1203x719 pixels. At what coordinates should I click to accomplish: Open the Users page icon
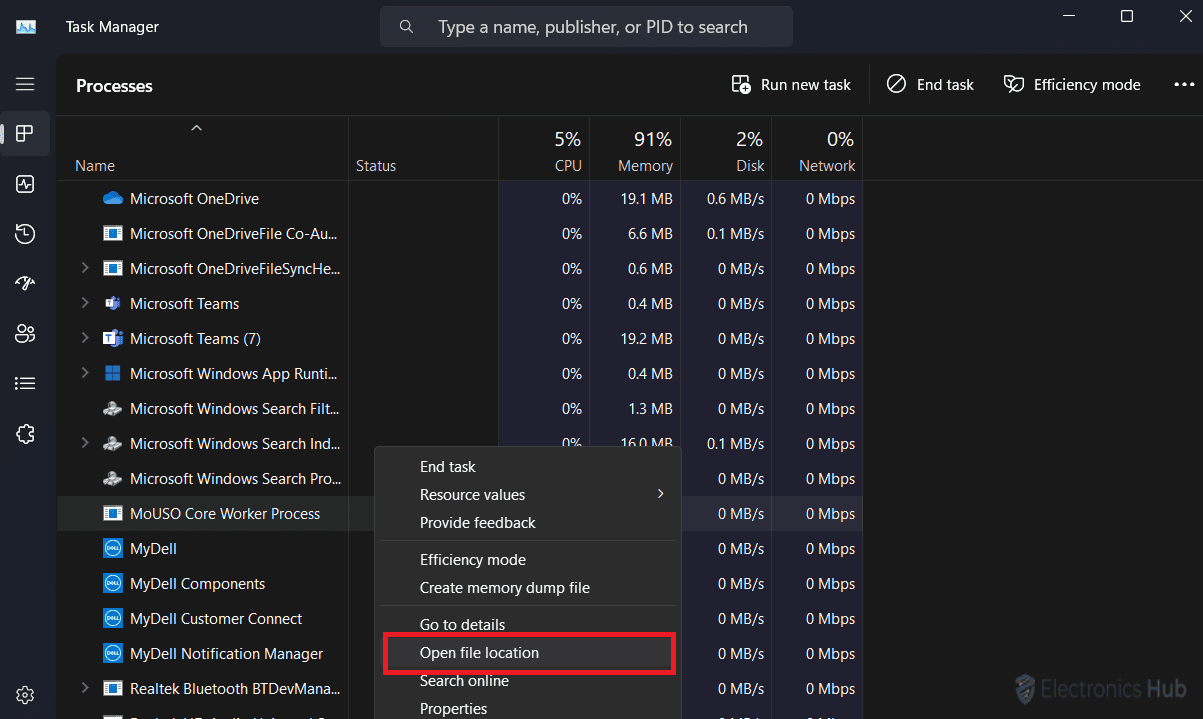(x=25, y=334)
